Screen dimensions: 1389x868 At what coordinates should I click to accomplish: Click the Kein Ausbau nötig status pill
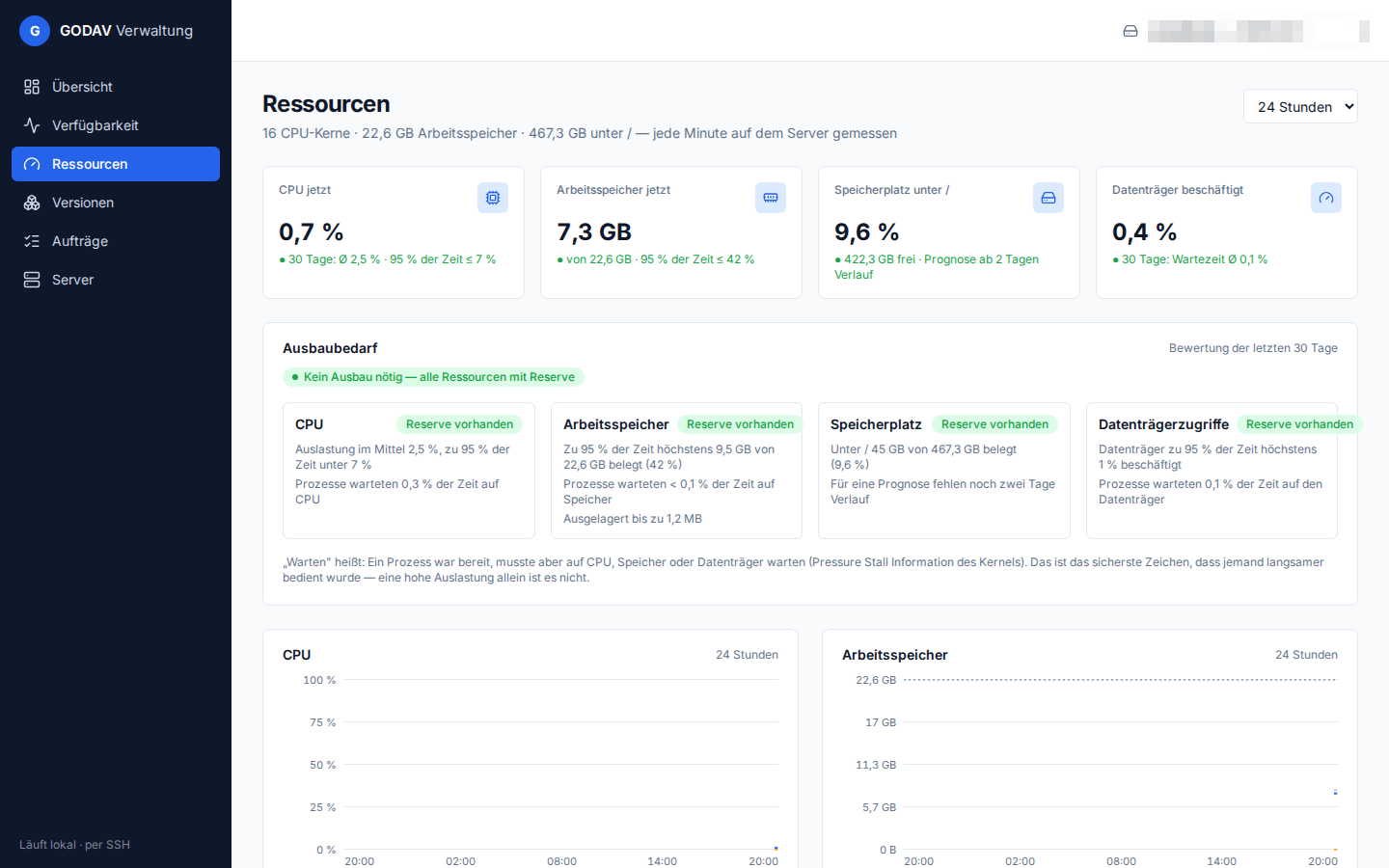[x=433, y=377]
